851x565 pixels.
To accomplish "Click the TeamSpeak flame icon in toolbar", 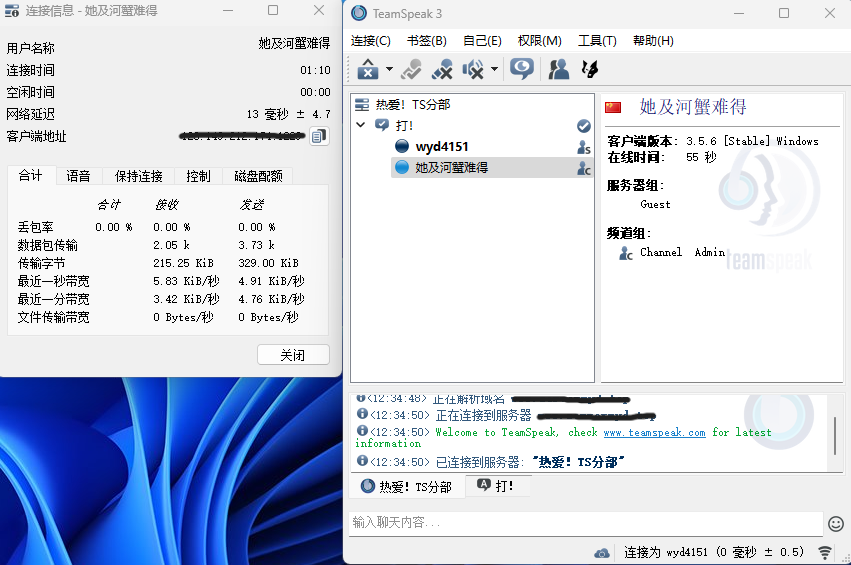I will 589,69.
